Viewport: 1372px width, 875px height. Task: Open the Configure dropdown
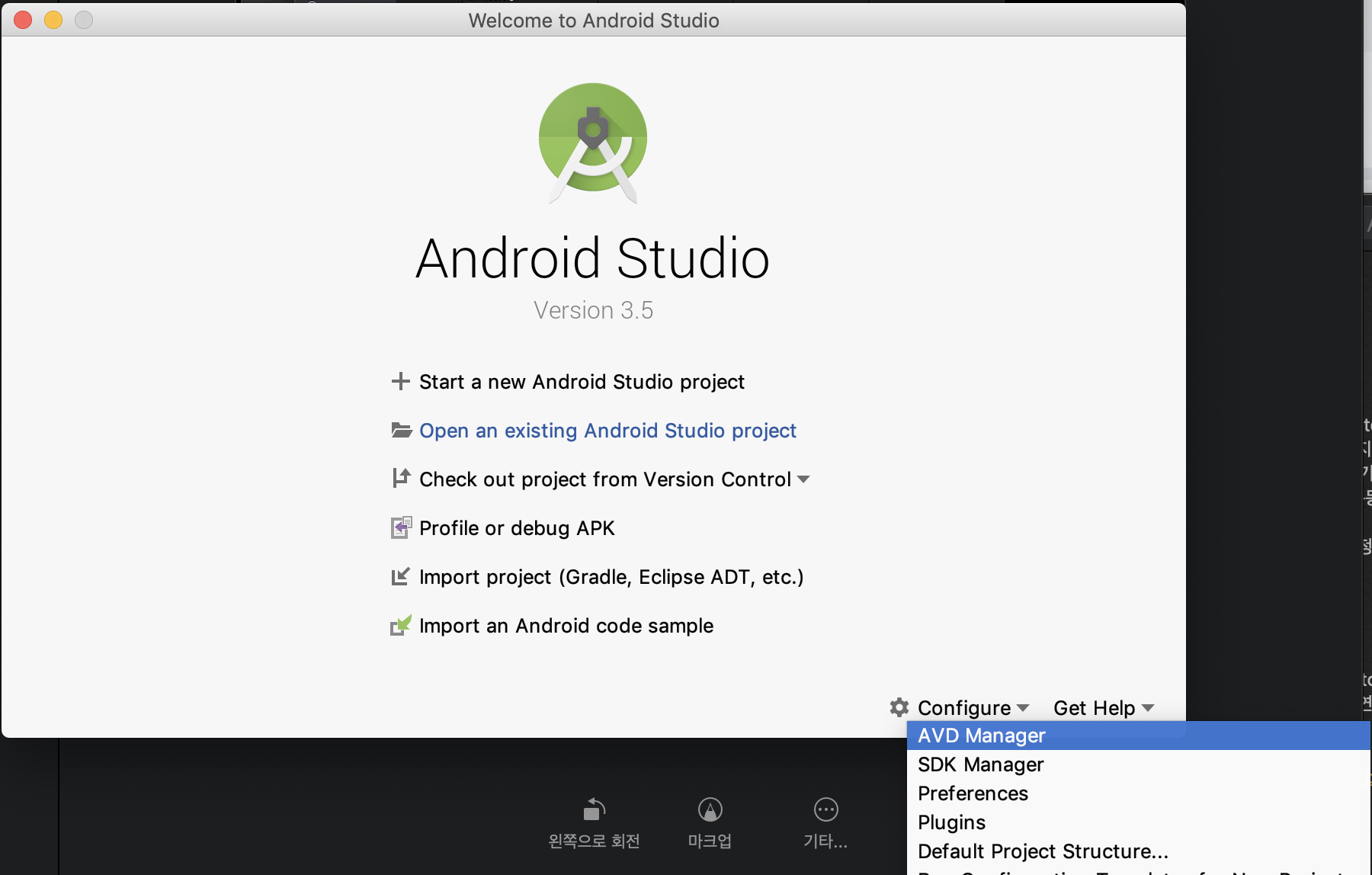964,708
